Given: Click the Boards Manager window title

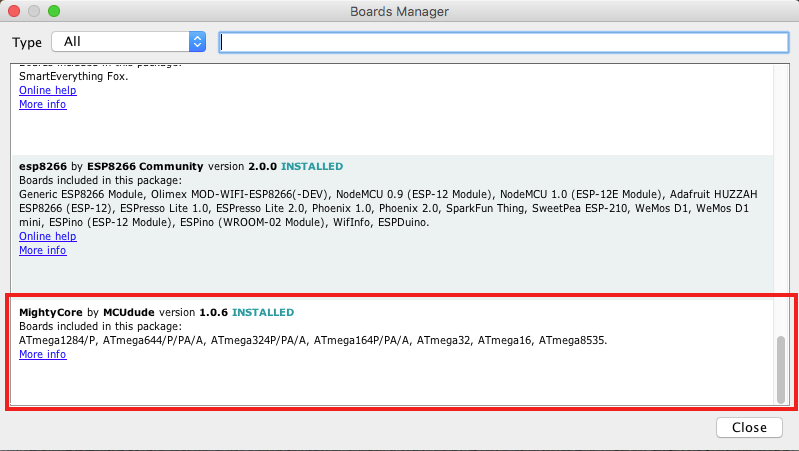Looking at the screenshot, I should (400, 12).
